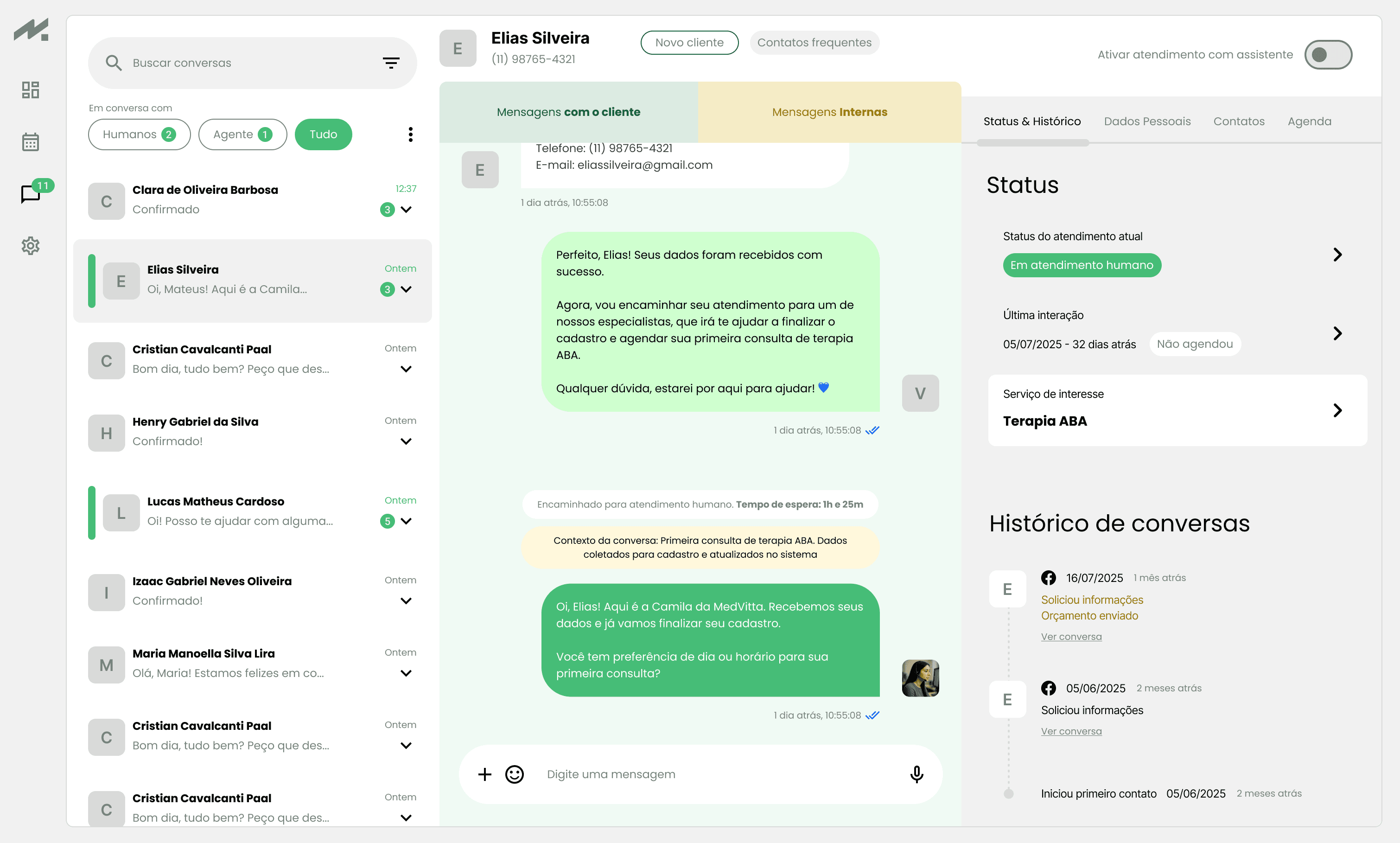Select the Humanos filter chip
Screen dimensions: 1400x843
pos(139,134)
